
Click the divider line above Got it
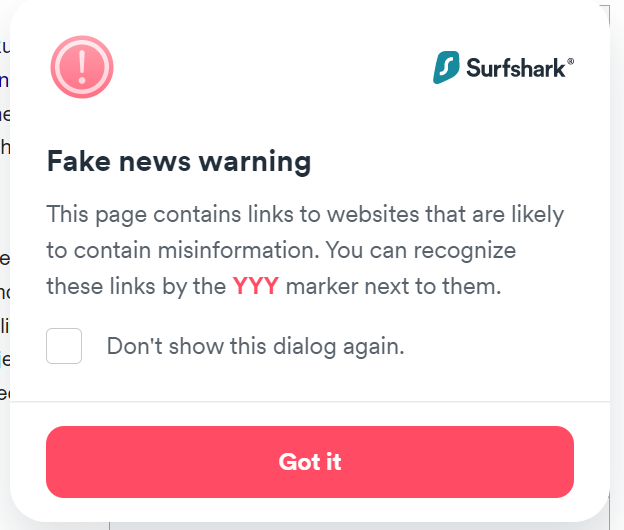310,401
